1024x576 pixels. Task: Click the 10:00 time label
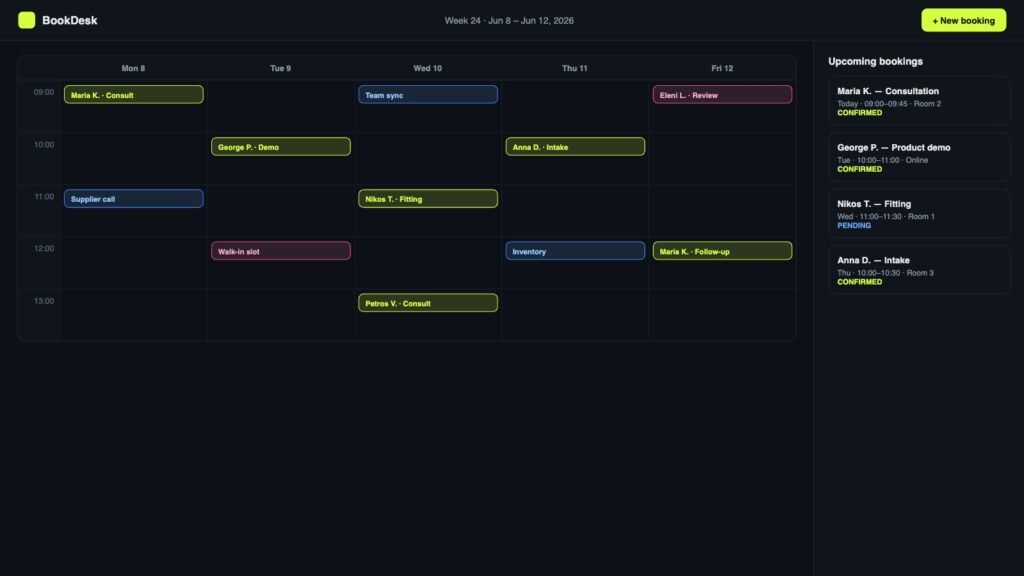tap(44, 144)
